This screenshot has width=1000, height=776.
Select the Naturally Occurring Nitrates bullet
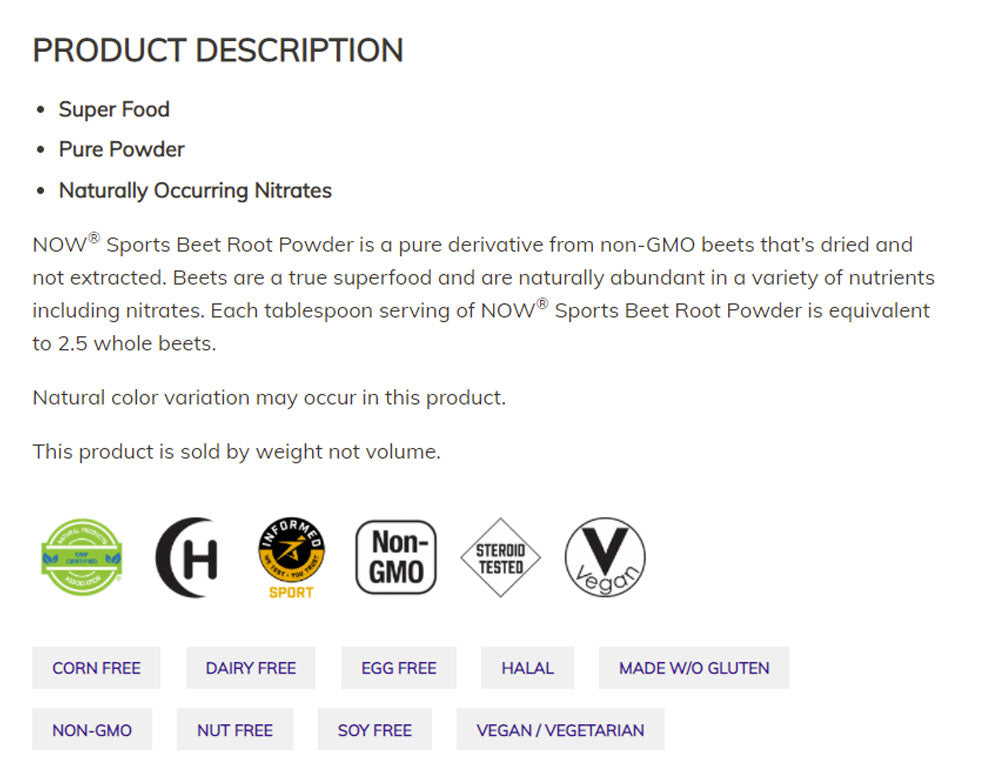tap(195, 190)
